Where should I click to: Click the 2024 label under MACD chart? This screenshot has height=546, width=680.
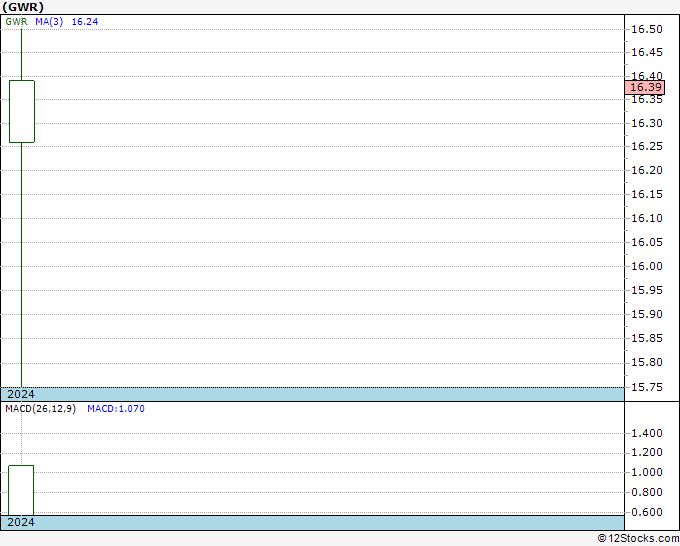(21, 522)
